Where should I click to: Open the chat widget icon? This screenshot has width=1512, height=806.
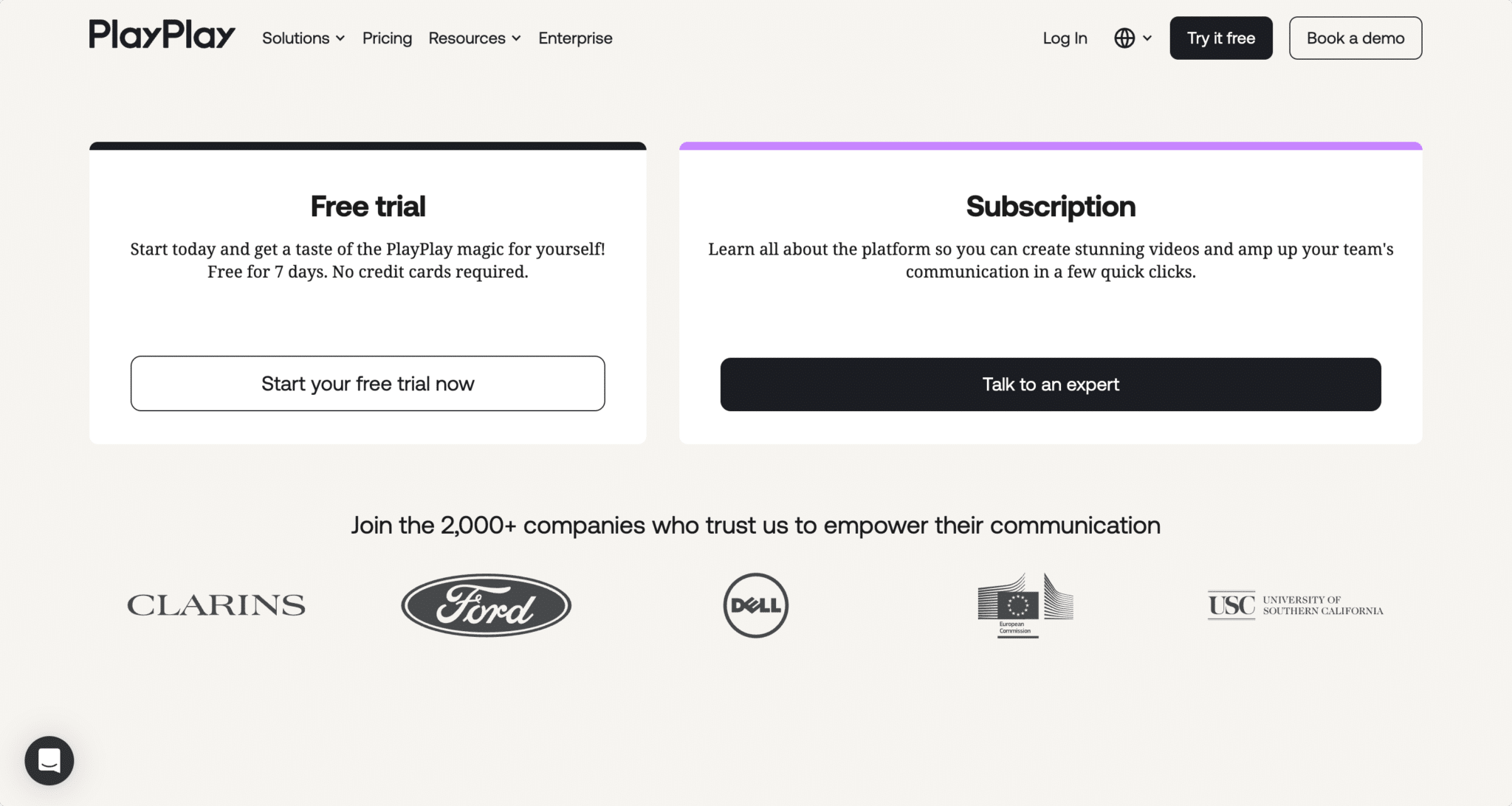[49, 760]
